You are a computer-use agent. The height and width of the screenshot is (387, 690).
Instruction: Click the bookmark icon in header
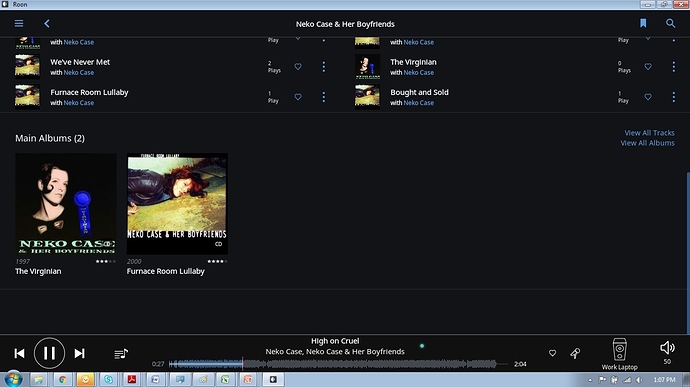(x=643, y=23)
